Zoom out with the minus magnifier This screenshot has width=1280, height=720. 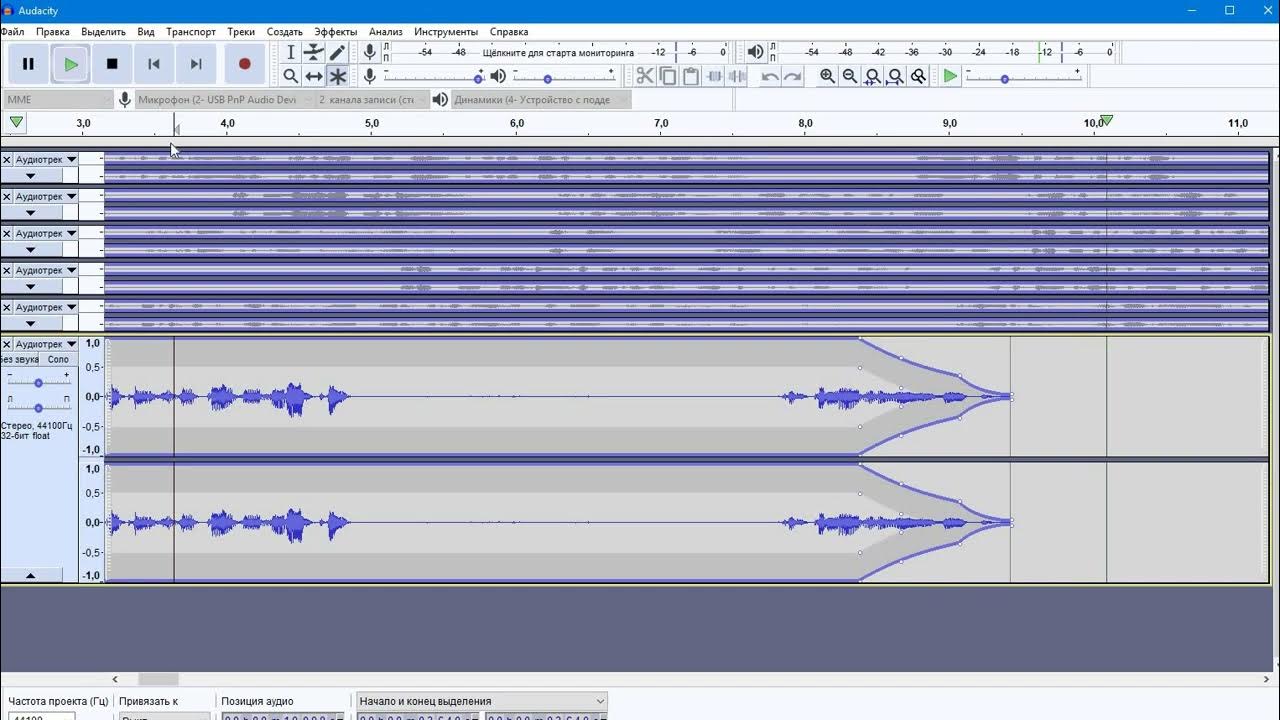point(850,76)
